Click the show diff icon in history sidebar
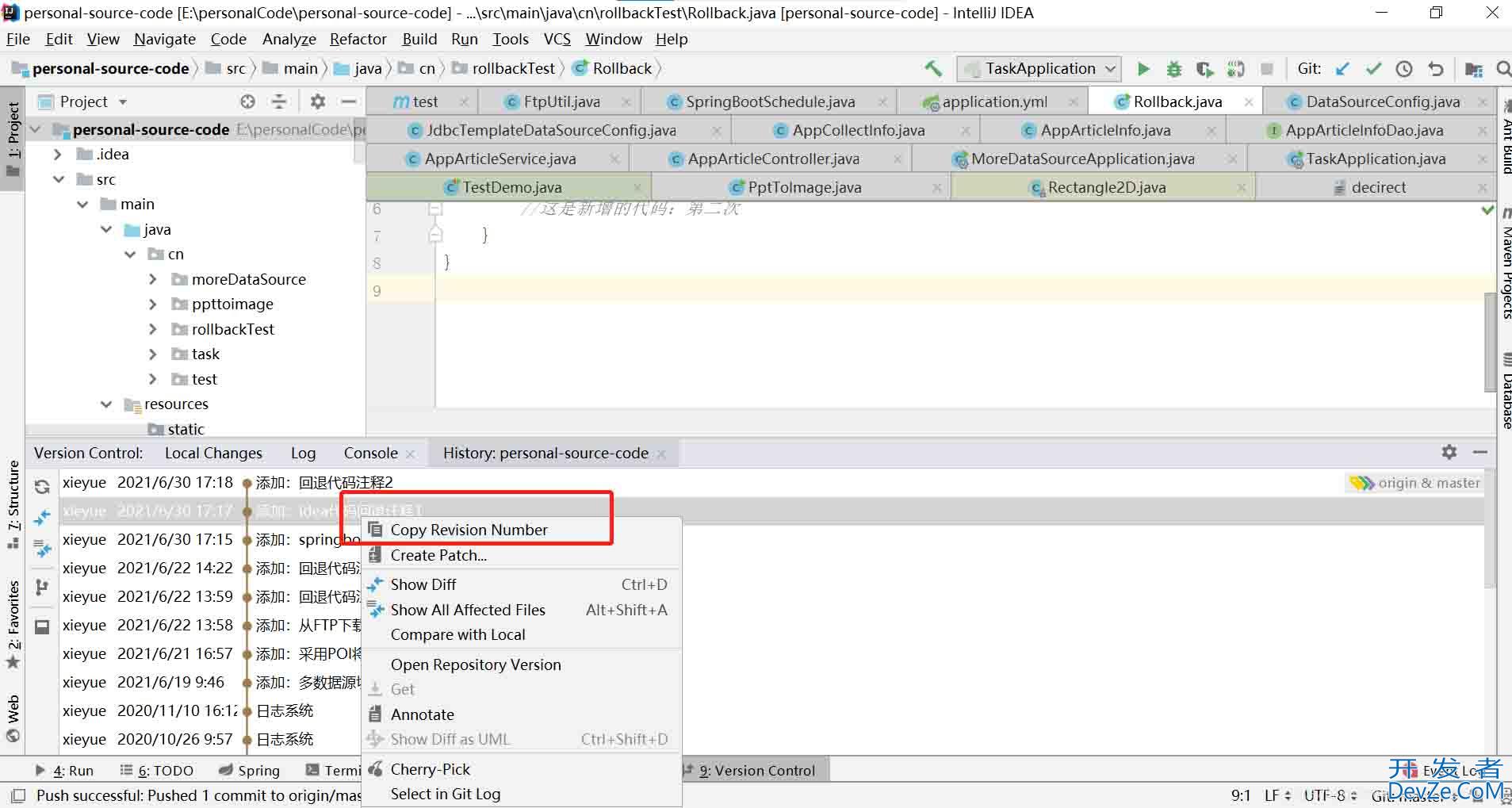Screen dimensions: 1512x808 click(x=42, y=518)
